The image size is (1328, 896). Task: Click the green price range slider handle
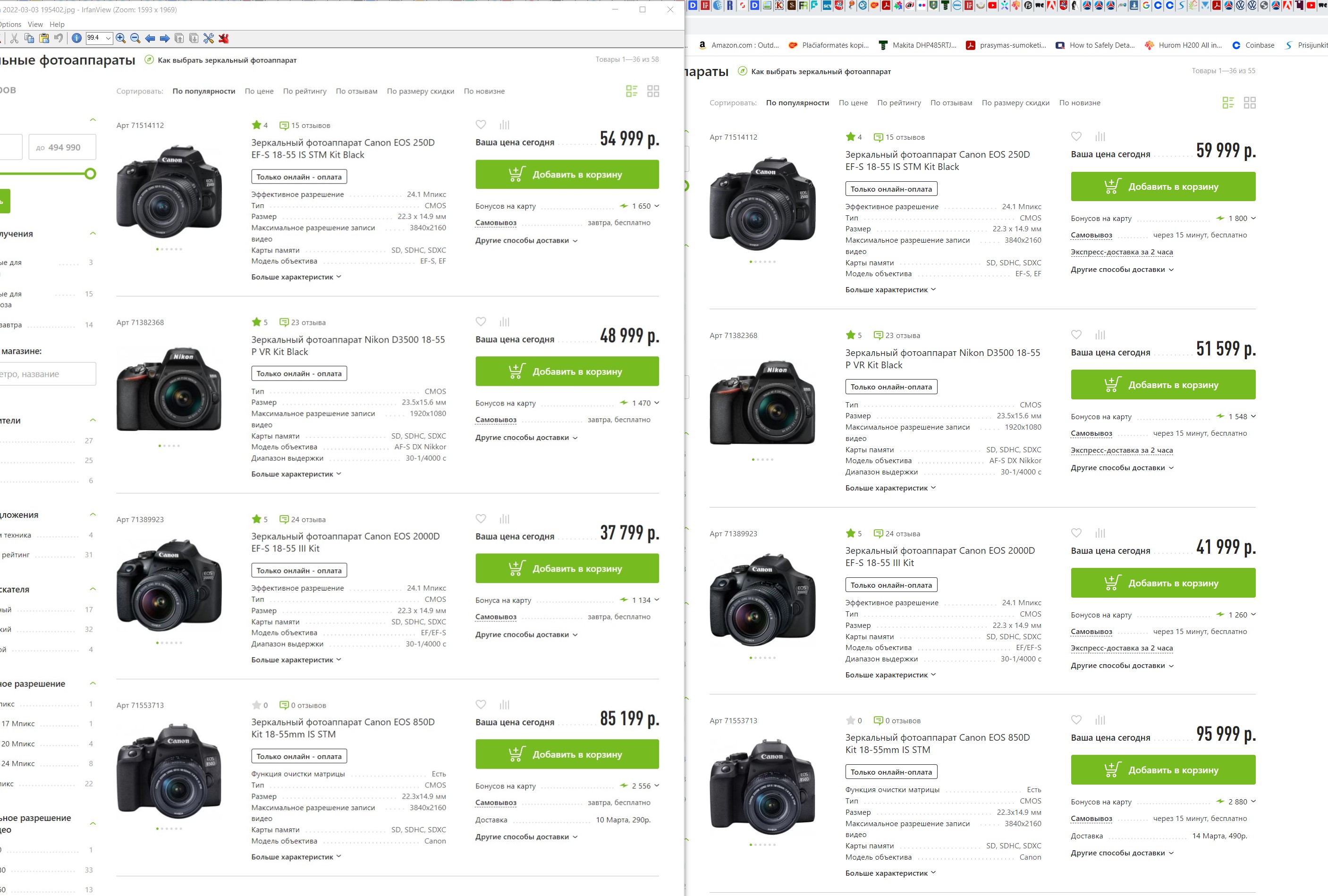coord(90,174)
